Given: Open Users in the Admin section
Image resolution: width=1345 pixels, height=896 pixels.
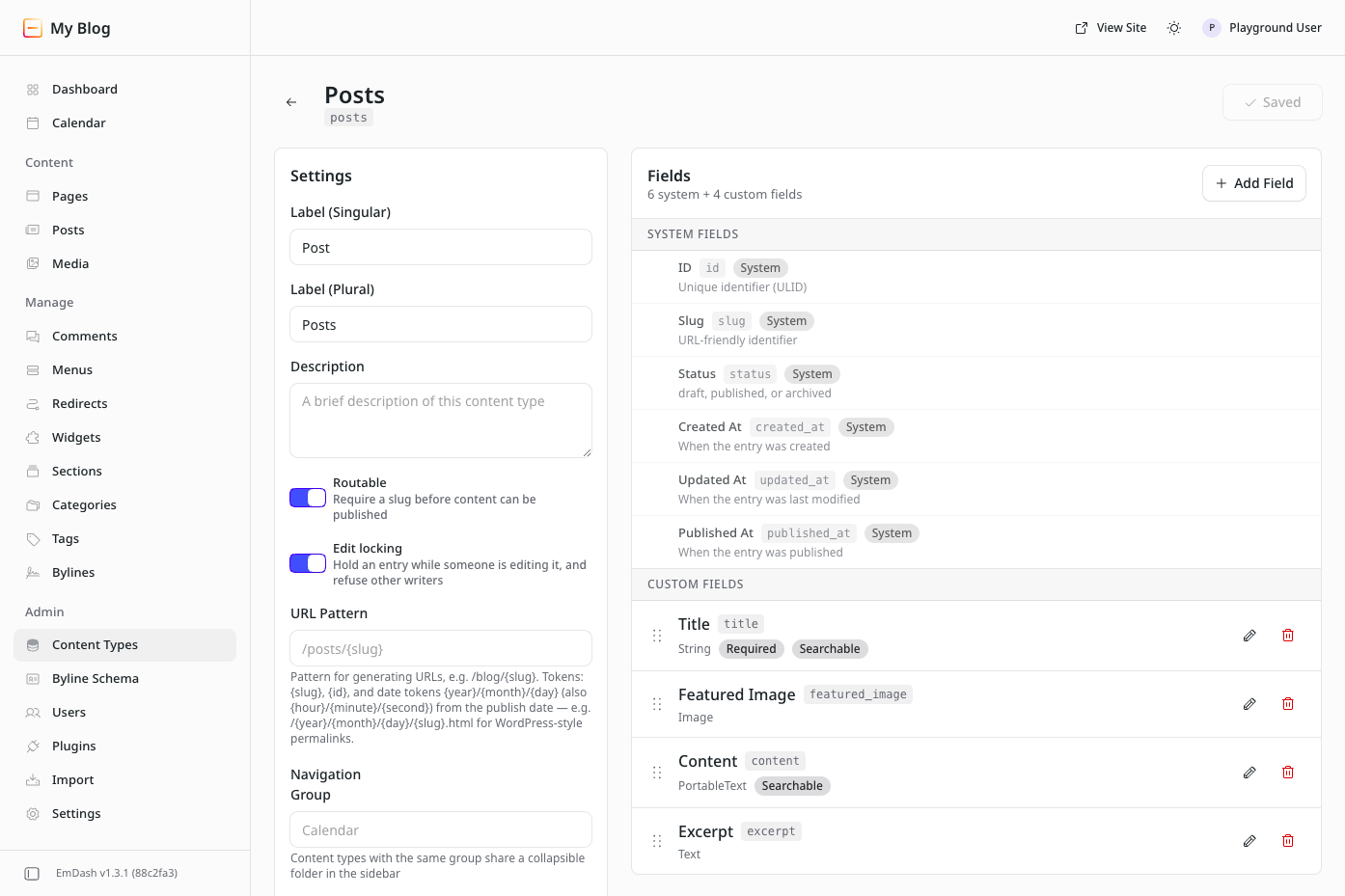Looking at the screenshot, I should coord(124,713).
